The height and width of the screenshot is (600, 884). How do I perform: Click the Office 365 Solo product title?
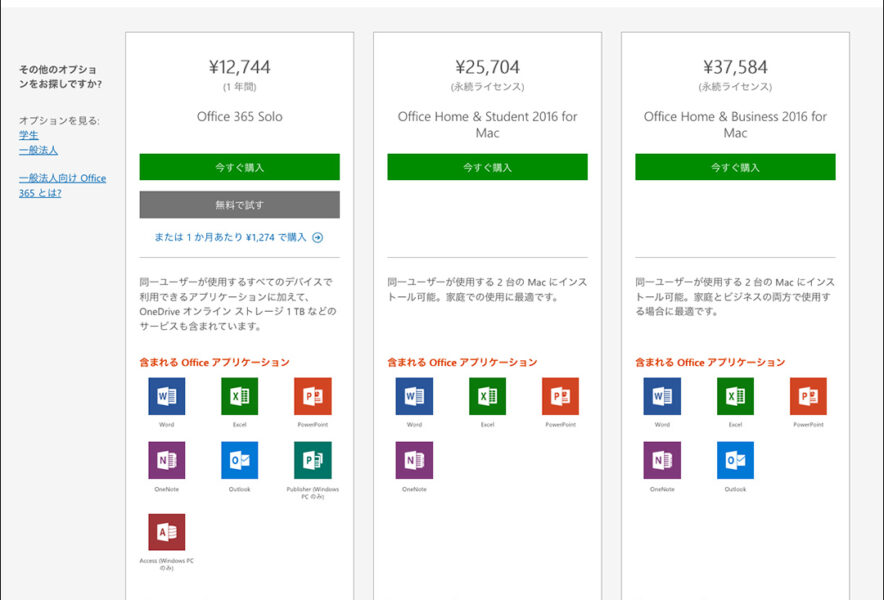coord(240,117)
